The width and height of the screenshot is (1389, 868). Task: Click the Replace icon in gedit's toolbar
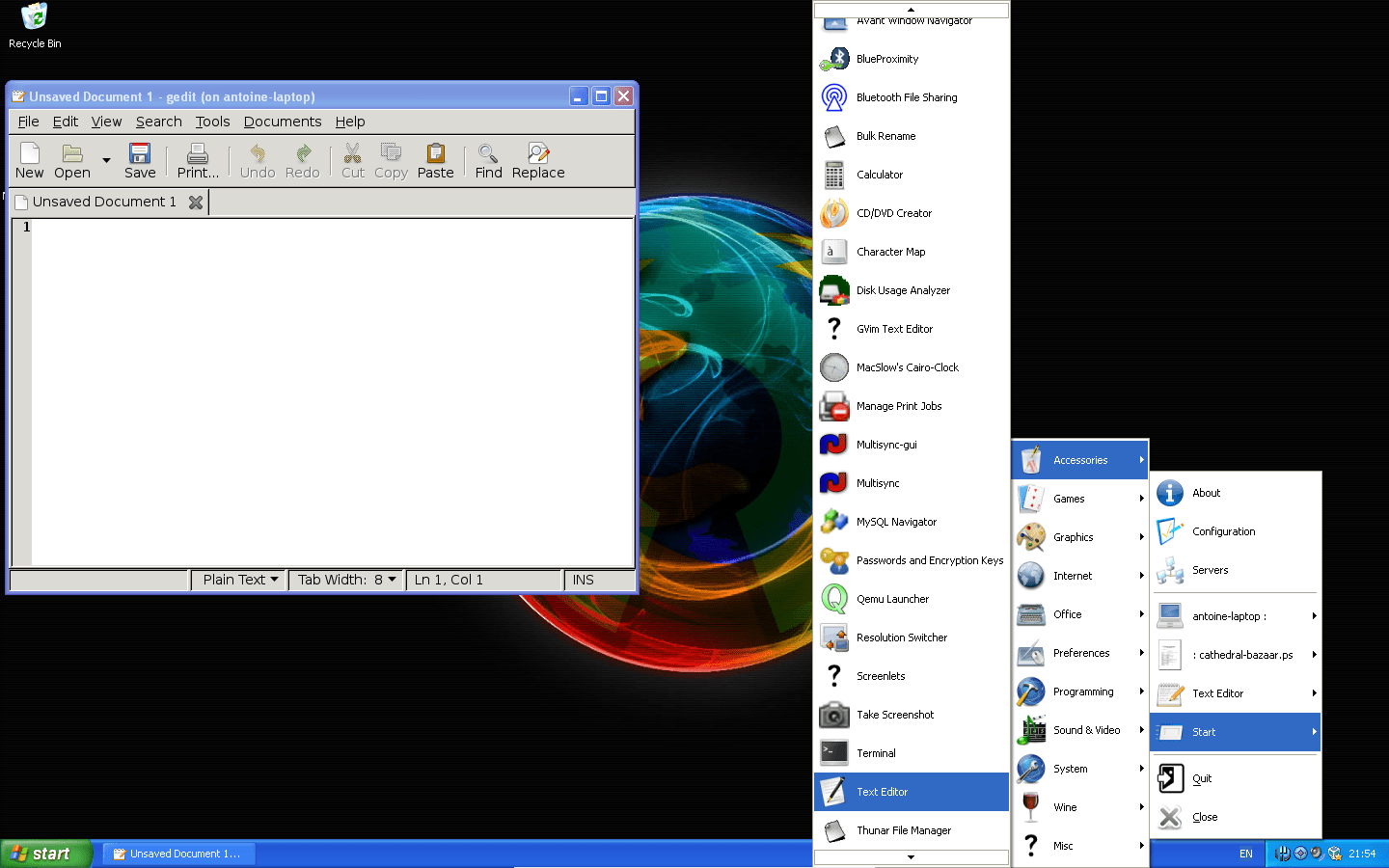537,160
